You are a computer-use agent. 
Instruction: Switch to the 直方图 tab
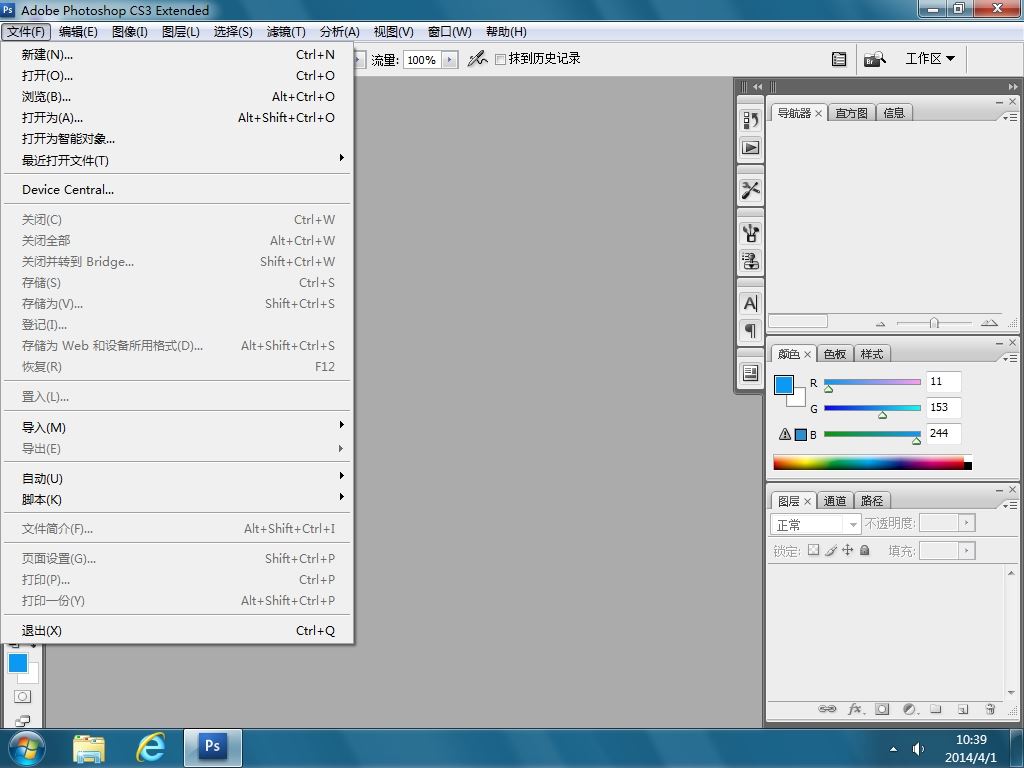click(x=851, y=113)
